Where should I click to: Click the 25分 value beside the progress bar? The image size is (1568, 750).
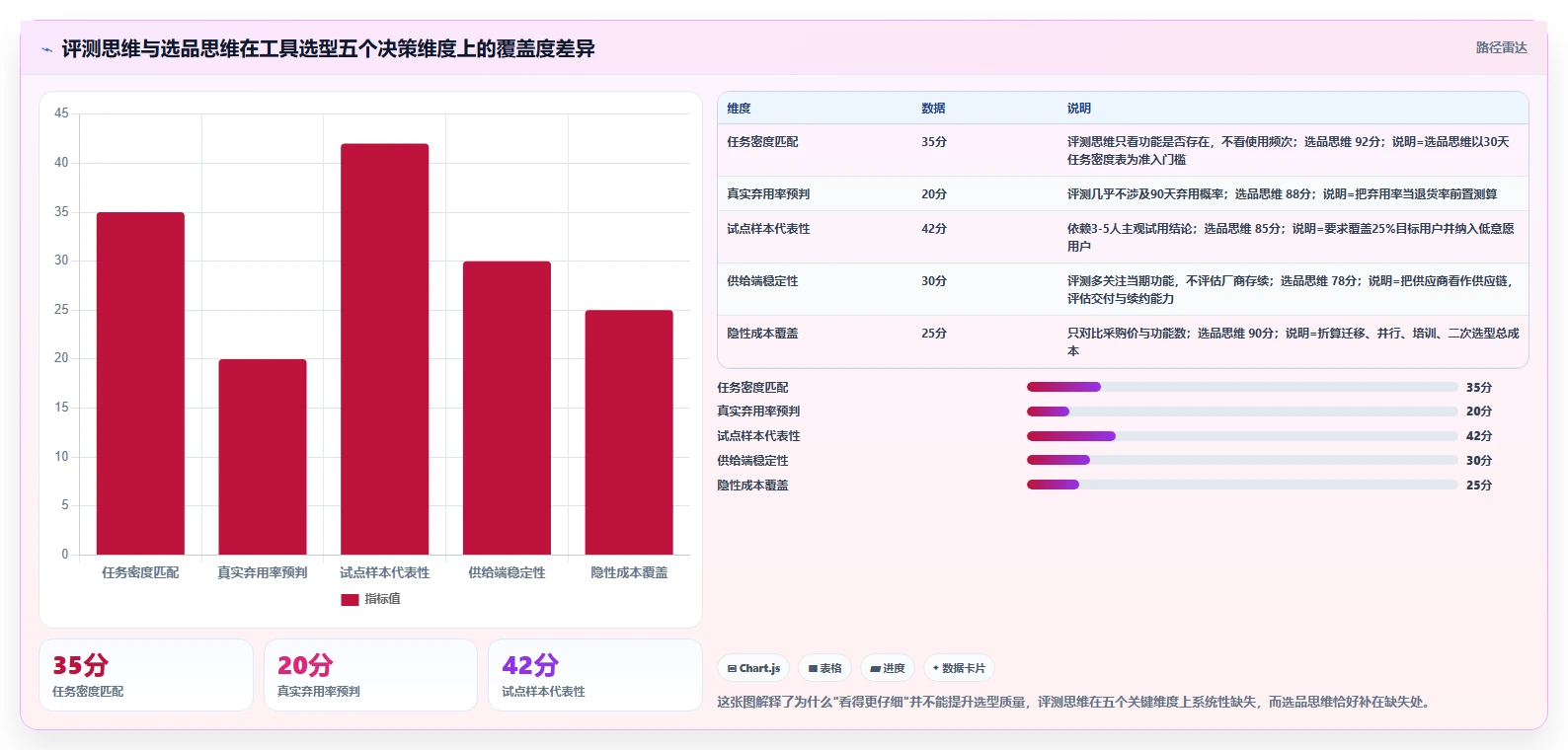[1479, 486]
